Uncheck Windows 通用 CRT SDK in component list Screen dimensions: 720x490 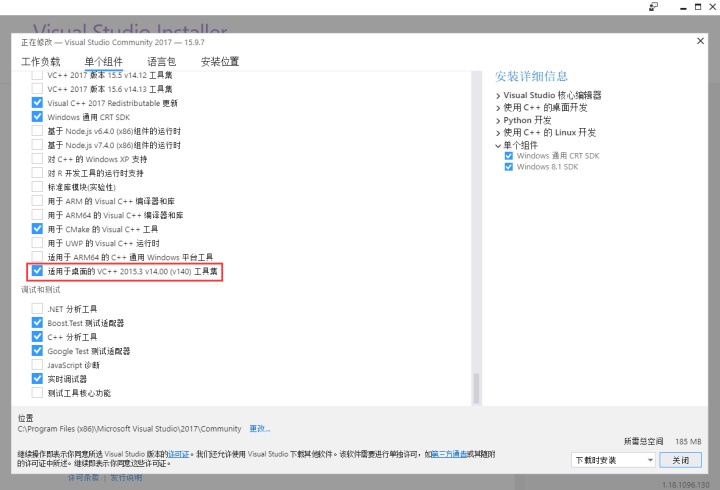37,117
